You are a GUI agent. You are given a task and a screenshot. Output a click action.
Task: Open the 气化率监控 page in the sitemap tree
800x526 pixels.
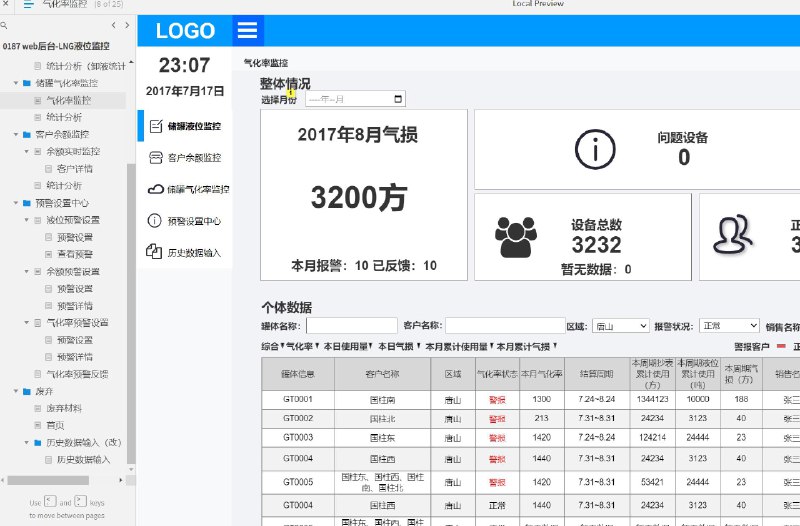(69, 101)
